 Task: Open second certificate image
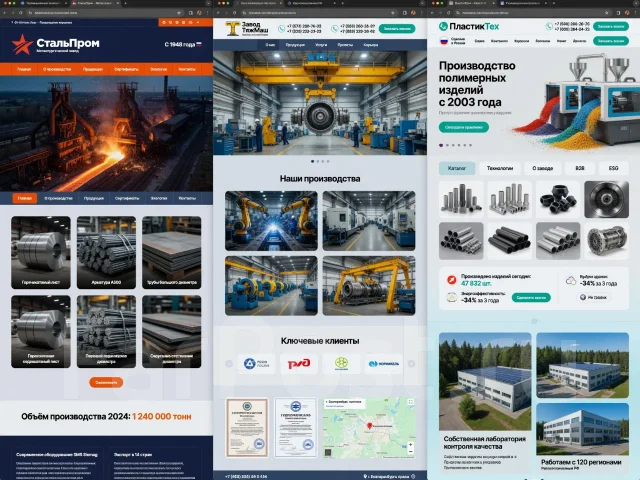click(x=296, y=428)
